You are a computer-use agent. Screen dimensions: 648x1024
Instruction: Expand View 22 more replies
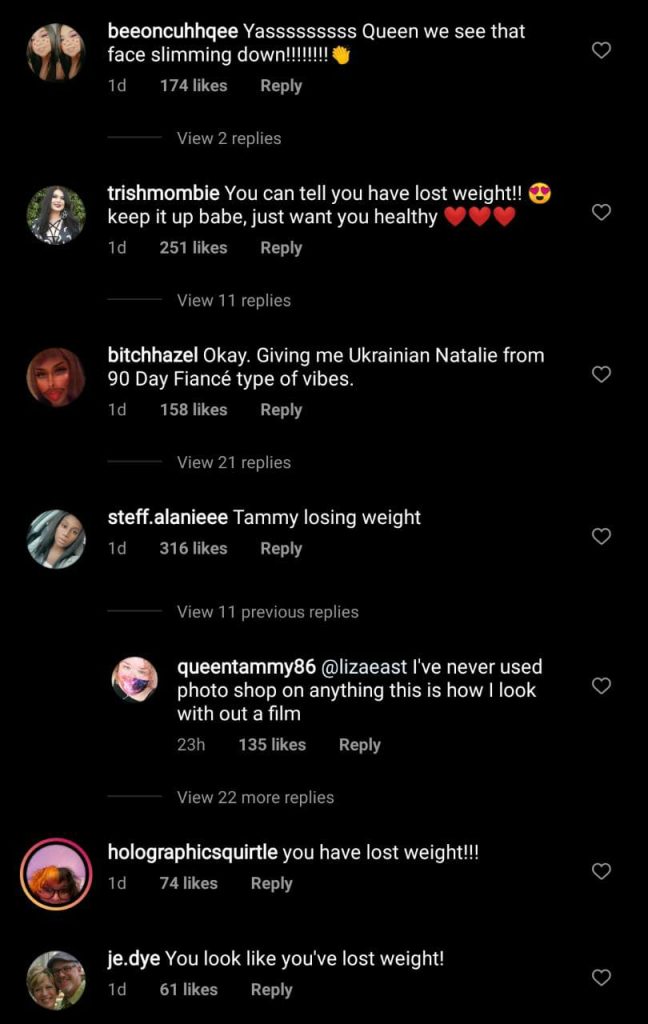point(255,797)
